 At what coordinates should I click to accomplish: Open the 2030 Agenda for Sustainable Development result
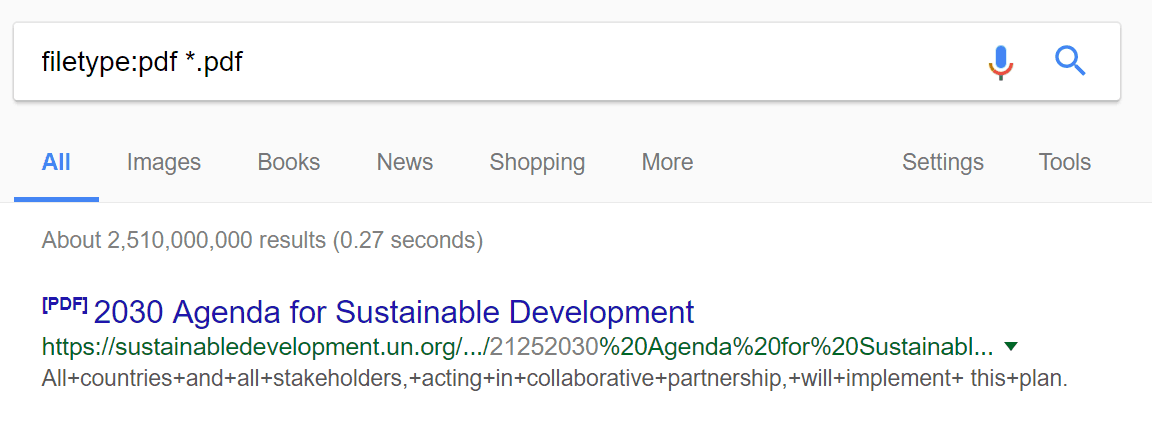tap(394, 312)
